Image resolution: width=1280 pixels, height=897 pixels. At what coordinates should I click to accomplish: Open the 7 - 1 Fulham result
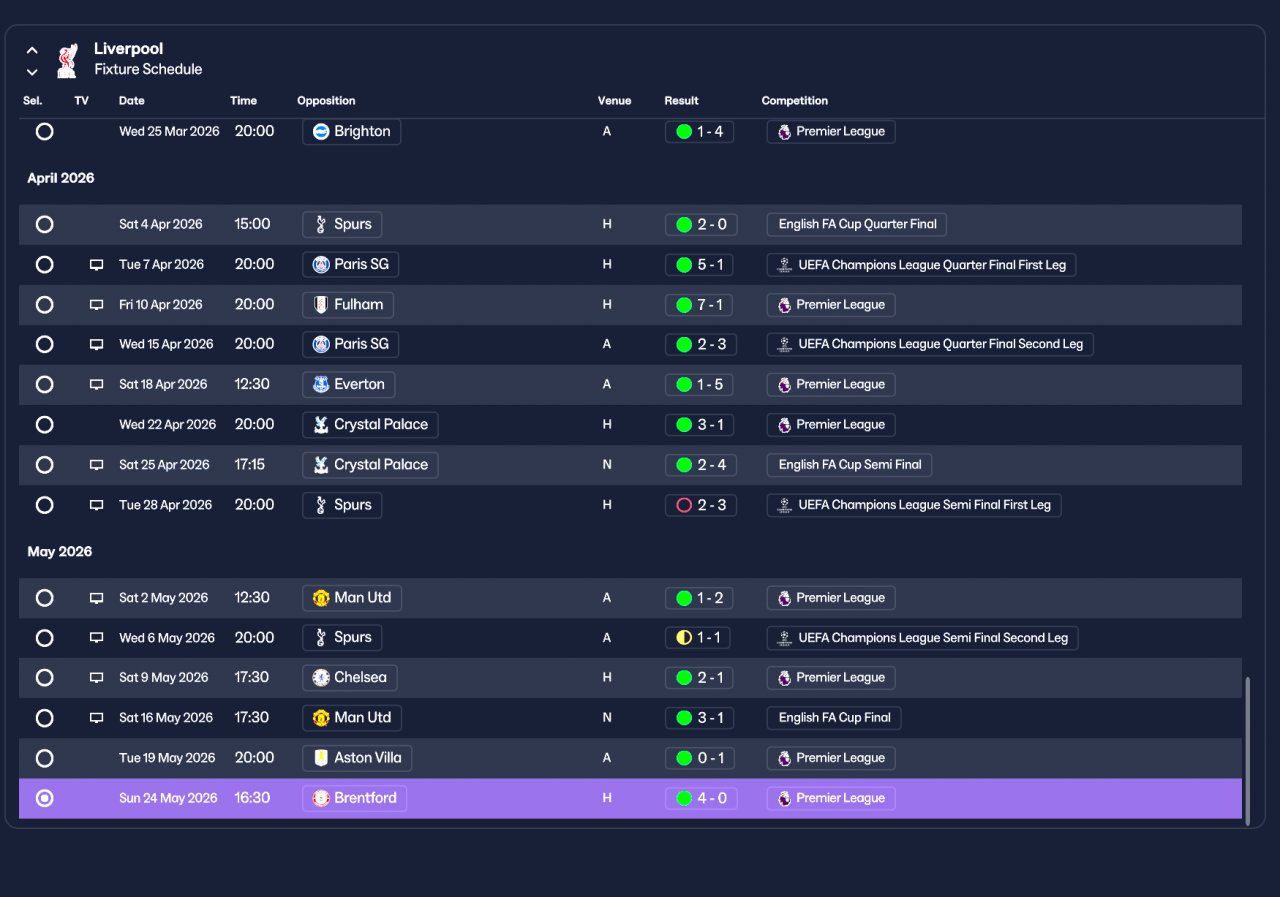tap(699, 305)
